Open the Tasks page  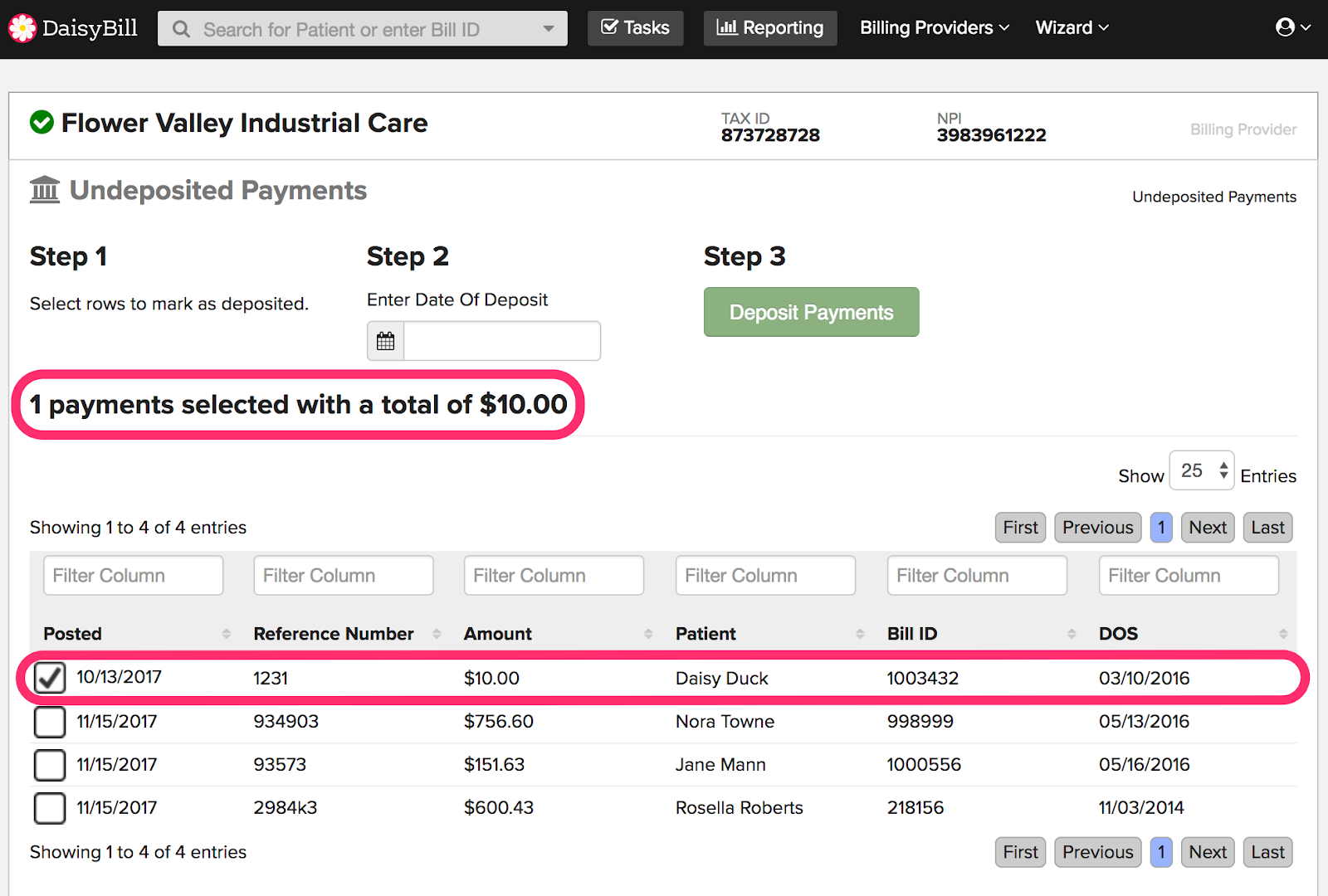tap(636, 28)
